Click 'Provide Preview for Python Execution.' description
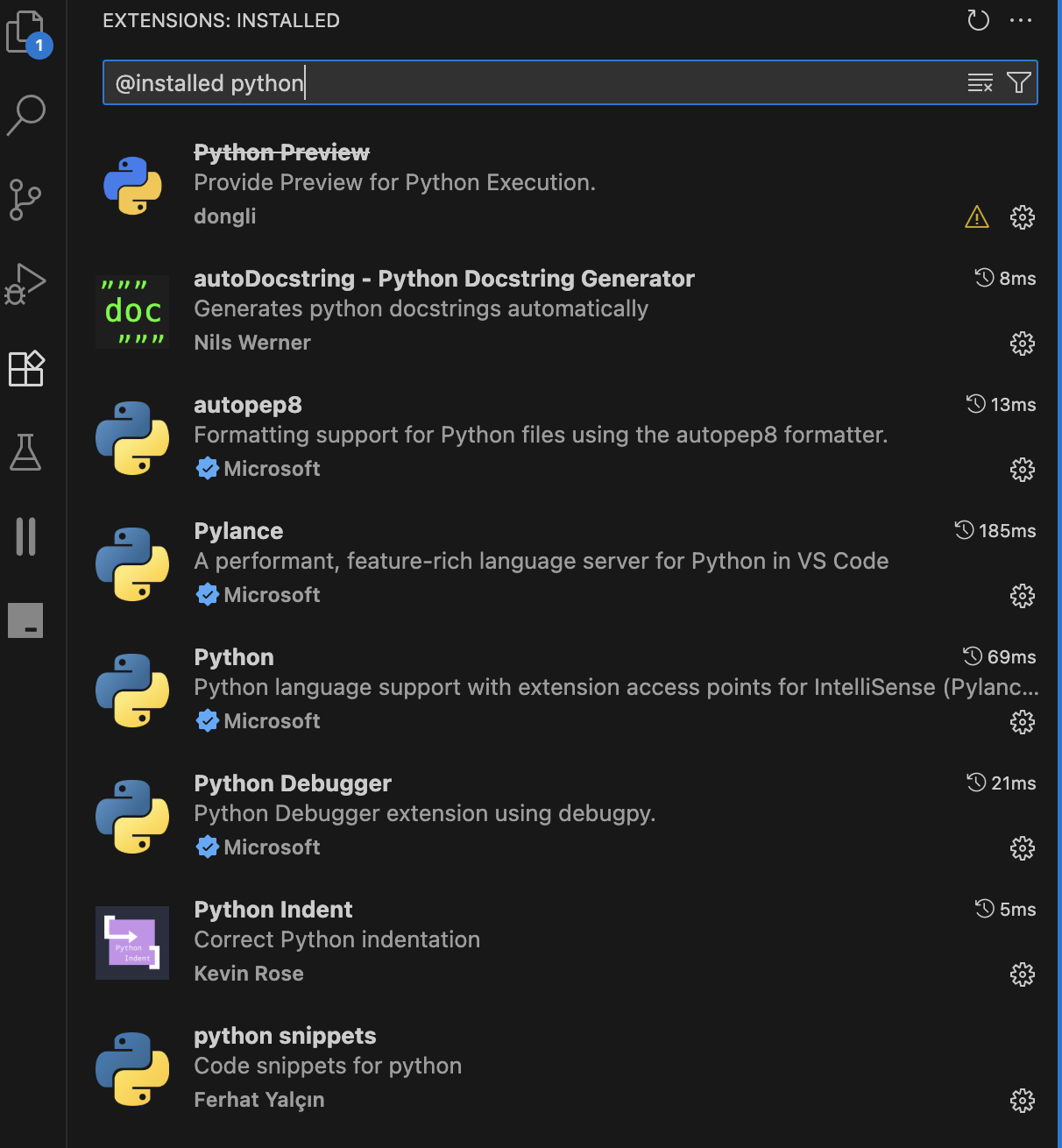This screenshot has height=1148, width=1062. 394,182
